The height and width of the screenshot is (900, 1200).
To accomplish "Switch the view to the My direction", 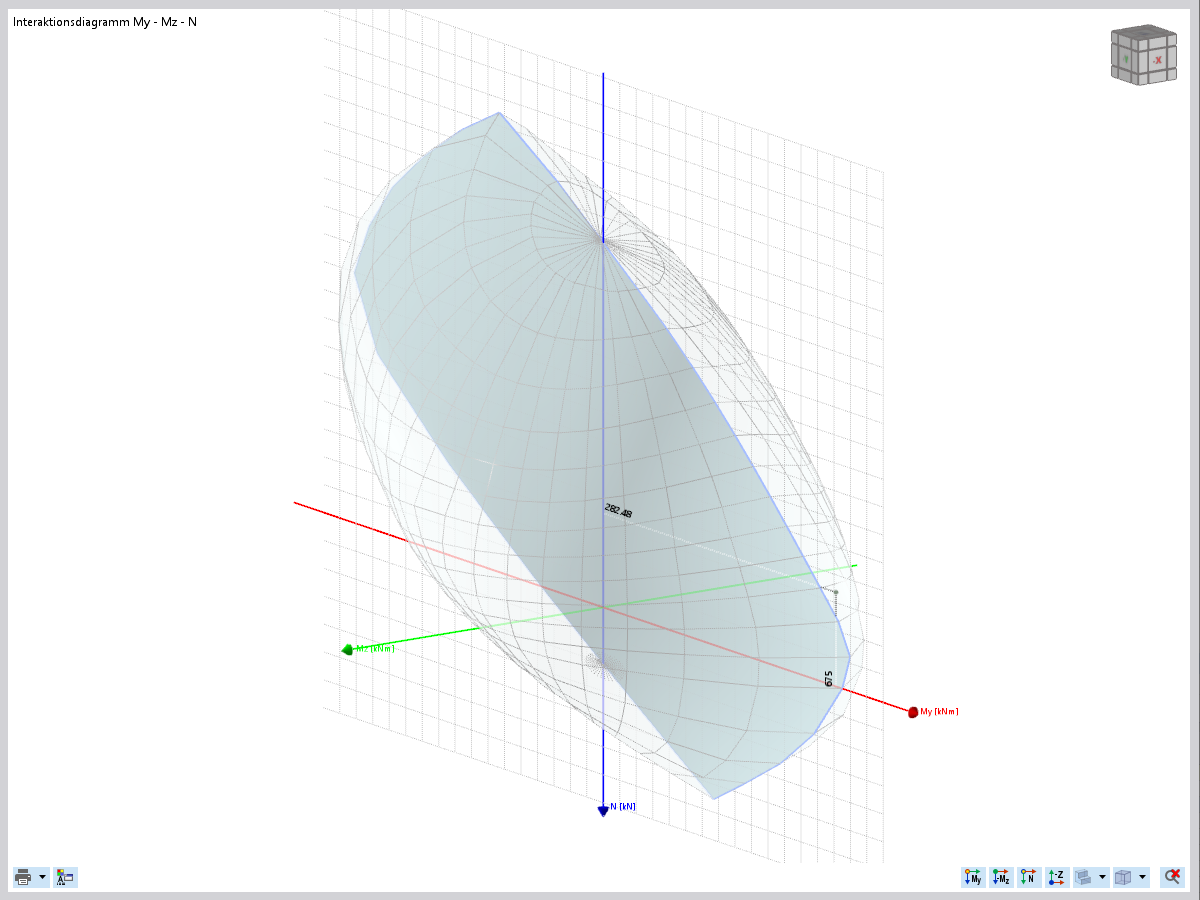I will (973, 877).
